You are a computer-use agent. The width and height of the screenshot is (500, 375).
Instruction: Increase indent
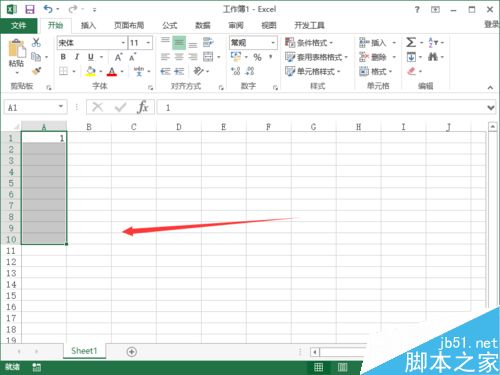click(x=179, y=71)
